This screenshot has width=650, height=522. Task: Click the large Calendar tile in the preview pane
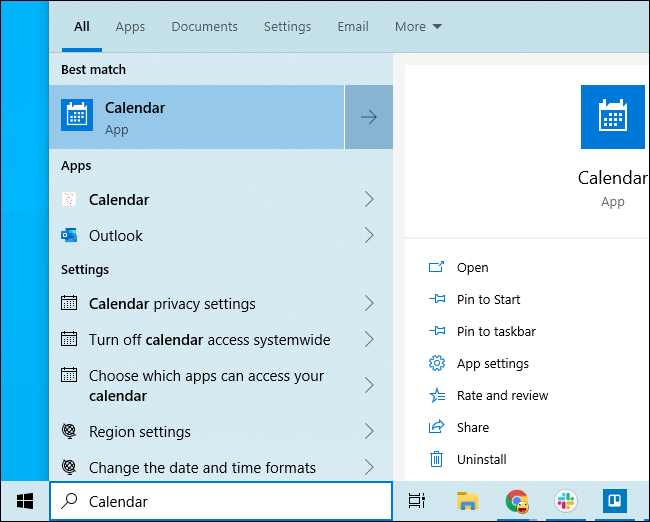pyautogui.click(x=613, y=117)
